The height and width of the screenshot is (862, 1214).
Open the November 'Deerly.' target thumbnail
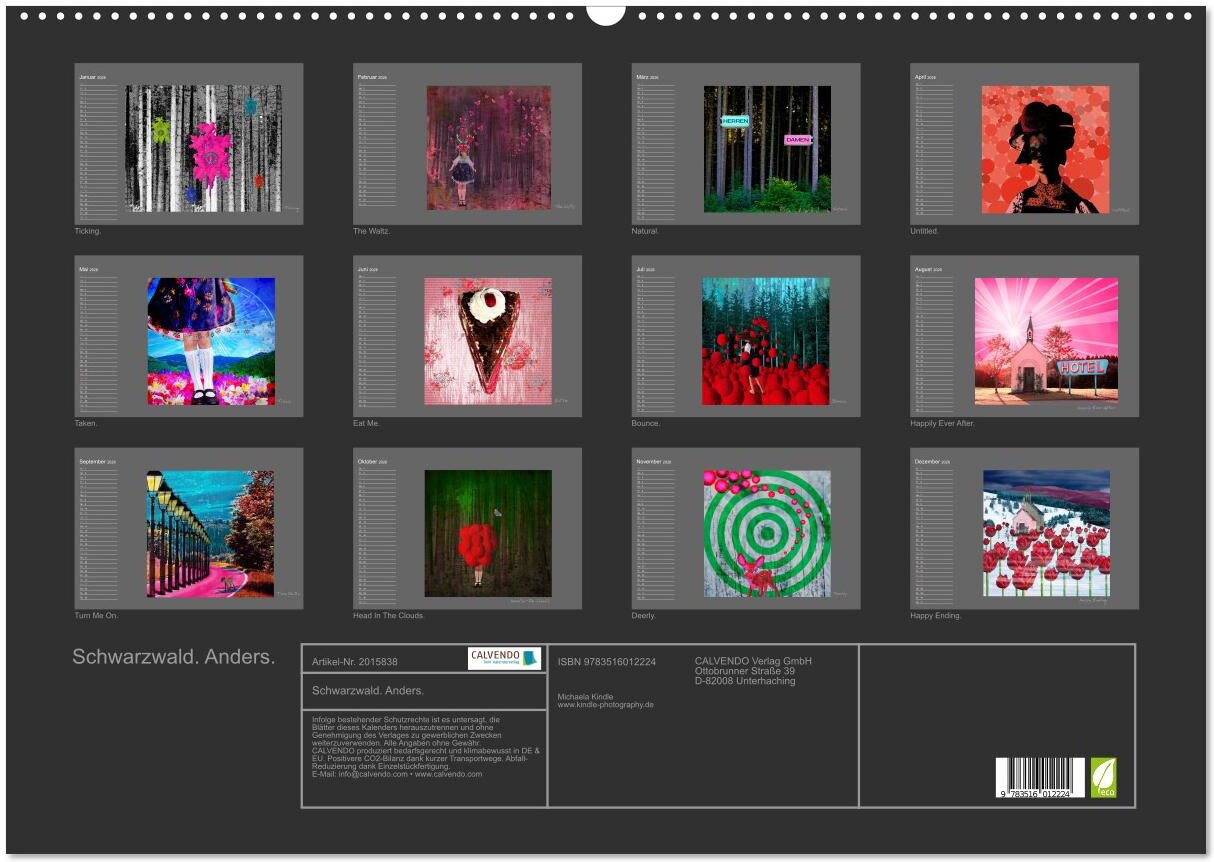pos(746,528)
